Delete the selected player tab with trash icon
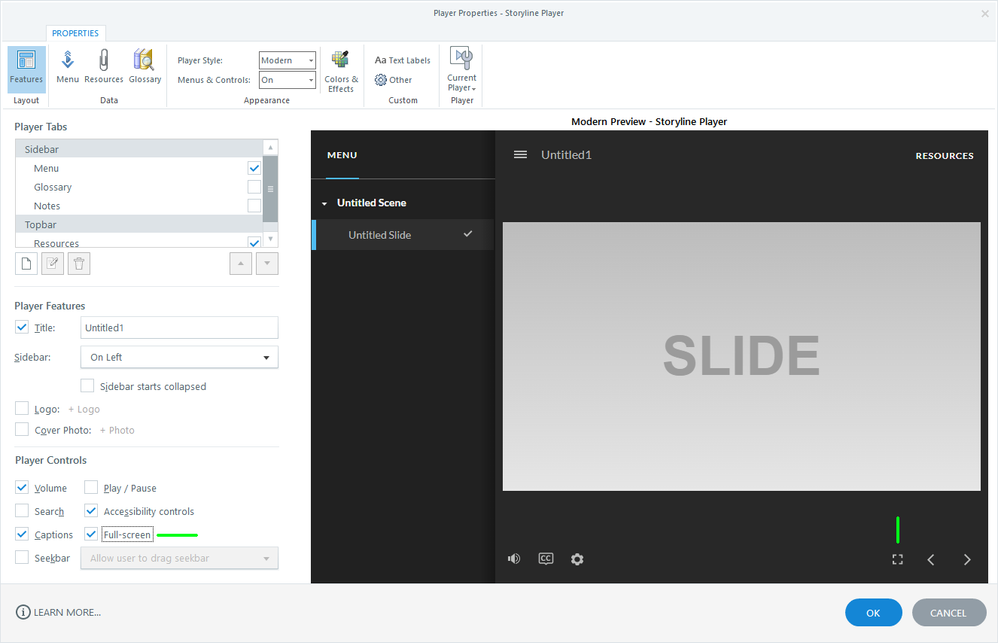 [80, 263]
